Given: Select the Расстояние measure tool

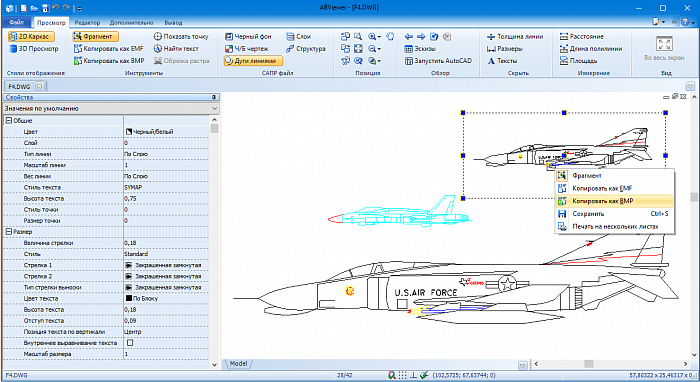Looking at the screenshot, I should 582,37.
